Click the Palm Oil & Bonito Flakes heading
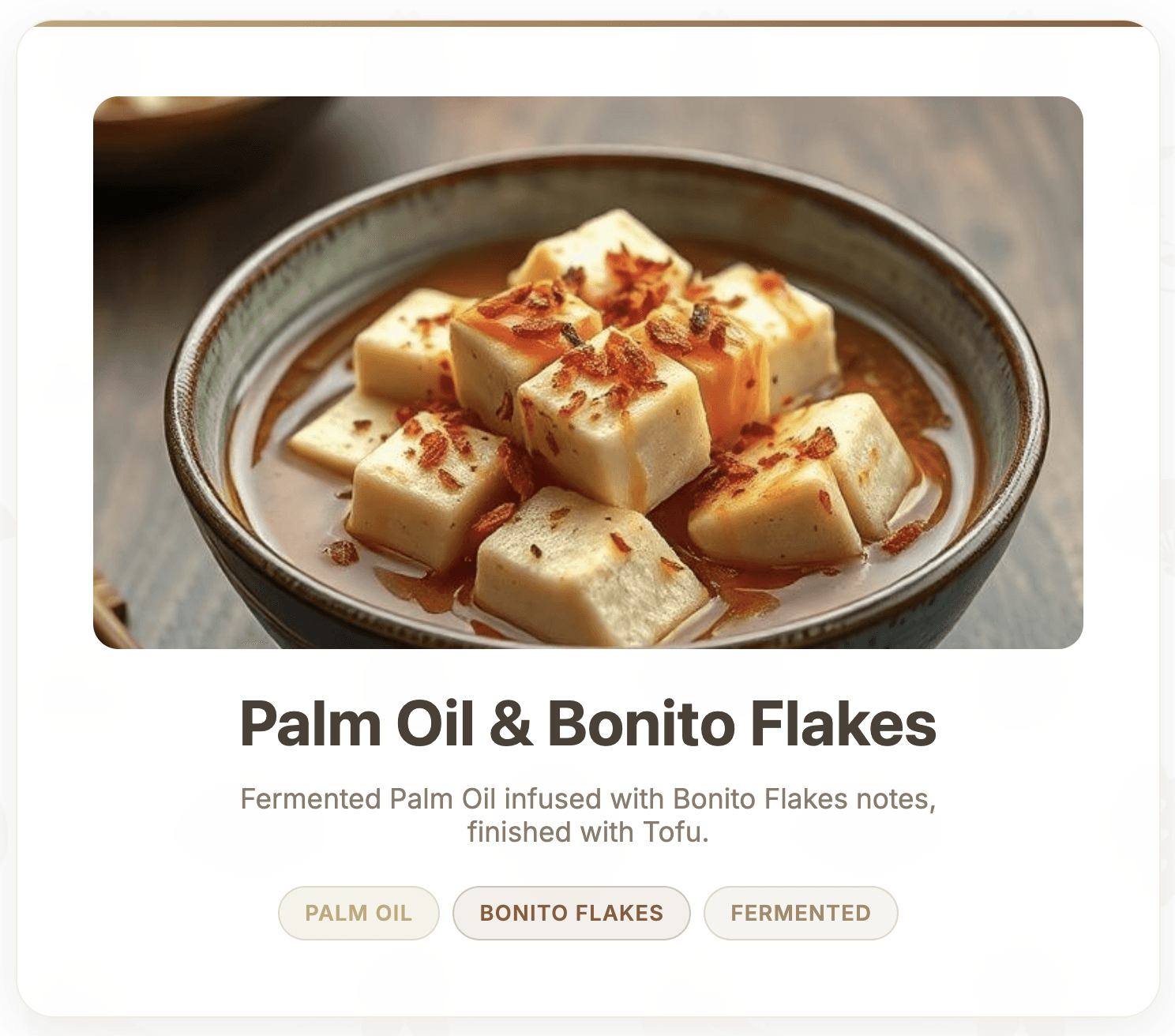The image size is (1175, 1036). (x=588, y=723)
